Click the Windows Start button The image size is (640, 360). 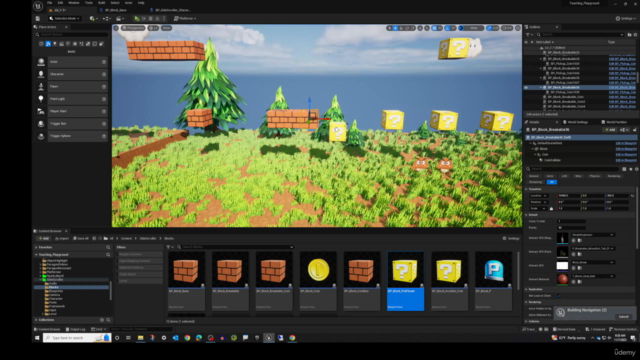click(x=37, y=338)
